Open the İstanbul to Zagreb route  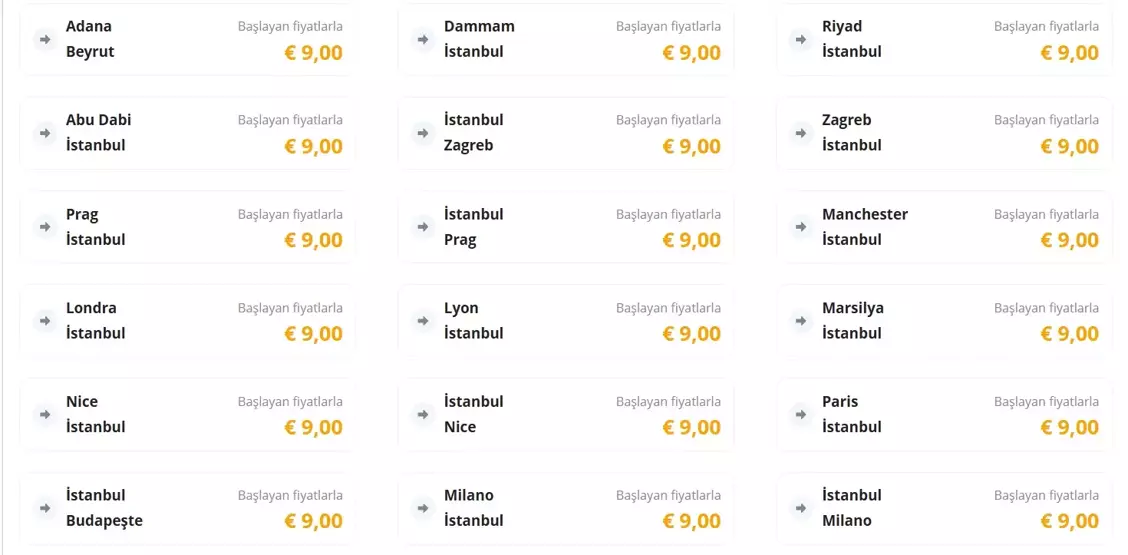[565, 133]
